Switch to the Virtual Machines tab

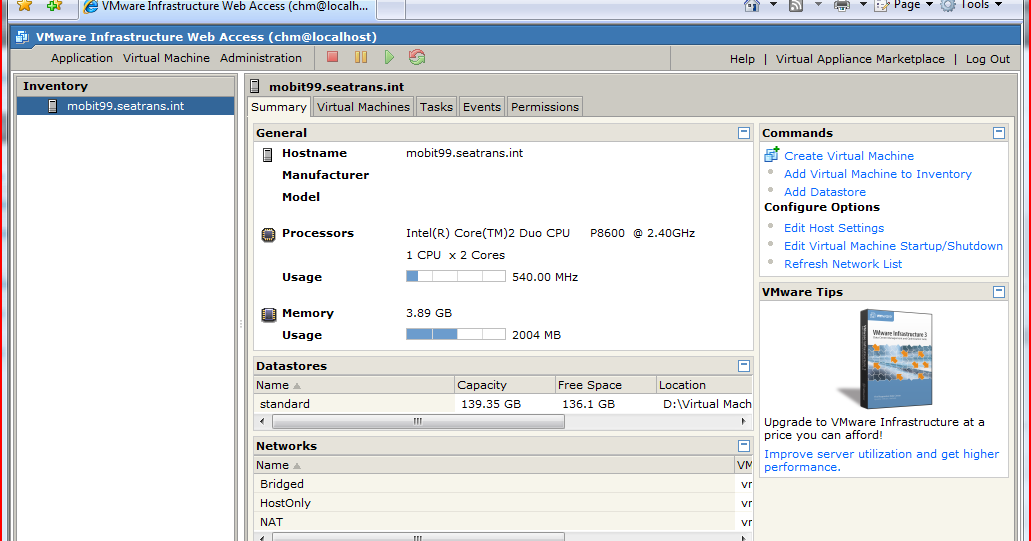click(363, 106)
